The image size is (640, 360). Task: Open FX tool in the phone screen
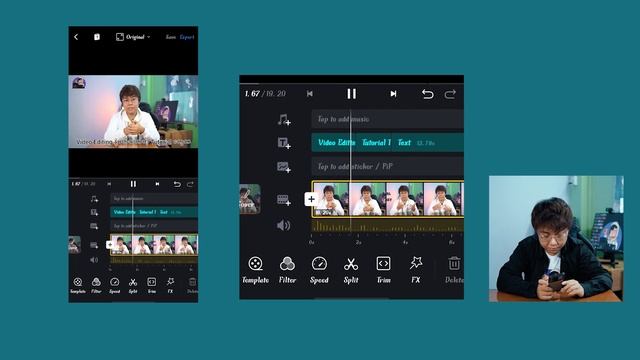pos(170,285)
